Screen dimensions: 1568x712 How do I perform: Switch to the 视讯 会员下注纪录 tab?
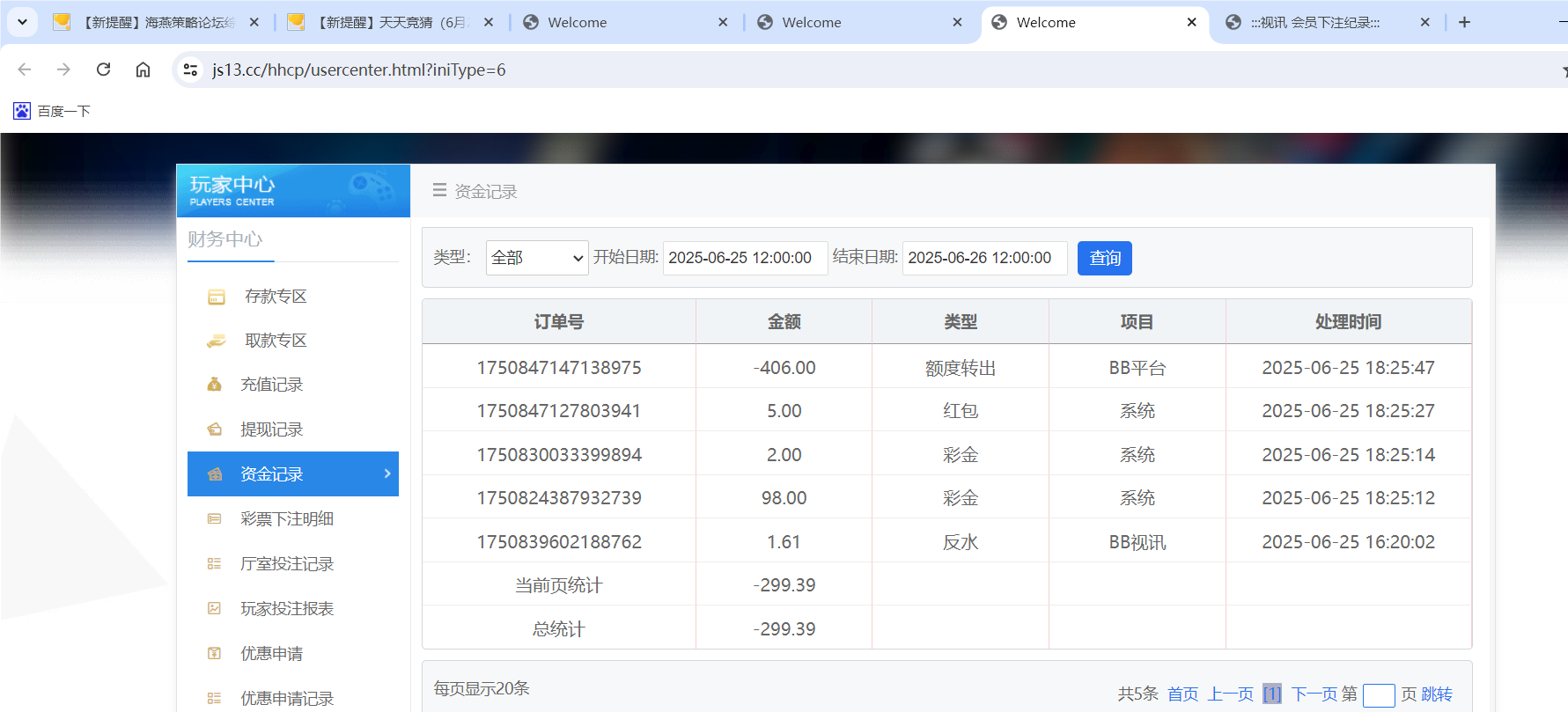pos(1314,23)
